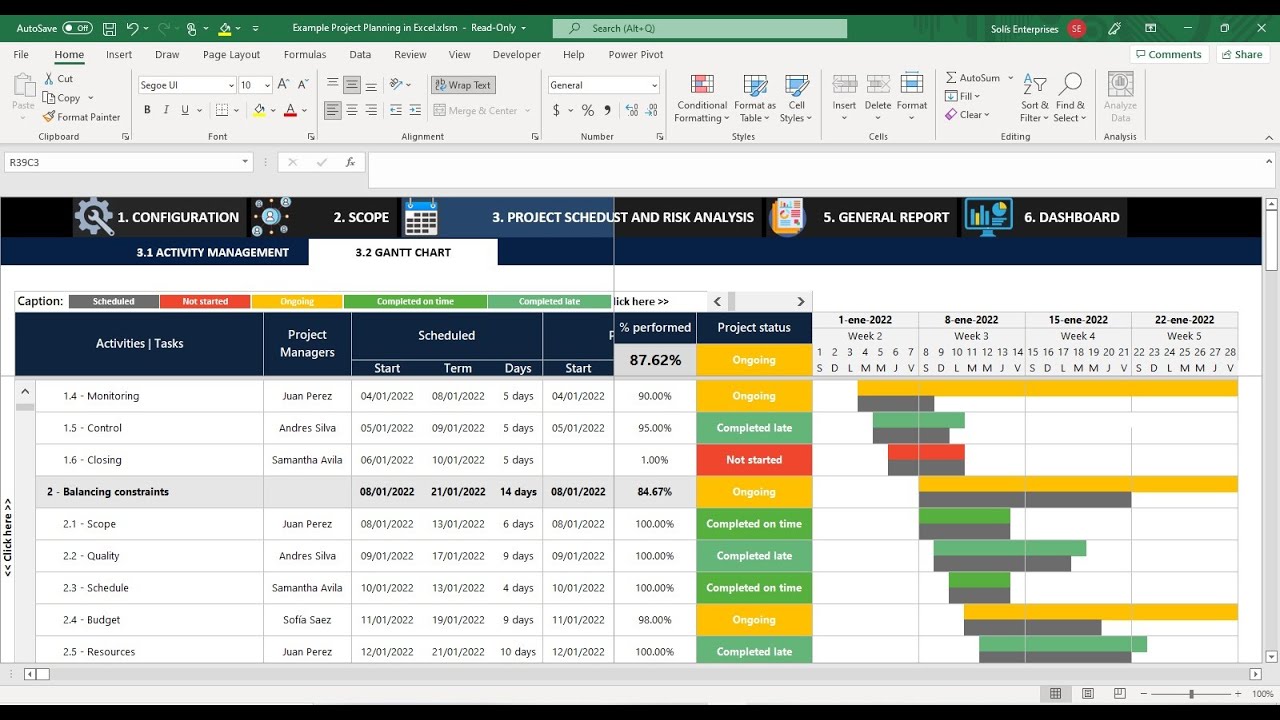This screenshot has width=1280, height=720.
Task: Toggle center horizontal alignment
Action: point(352,110)
